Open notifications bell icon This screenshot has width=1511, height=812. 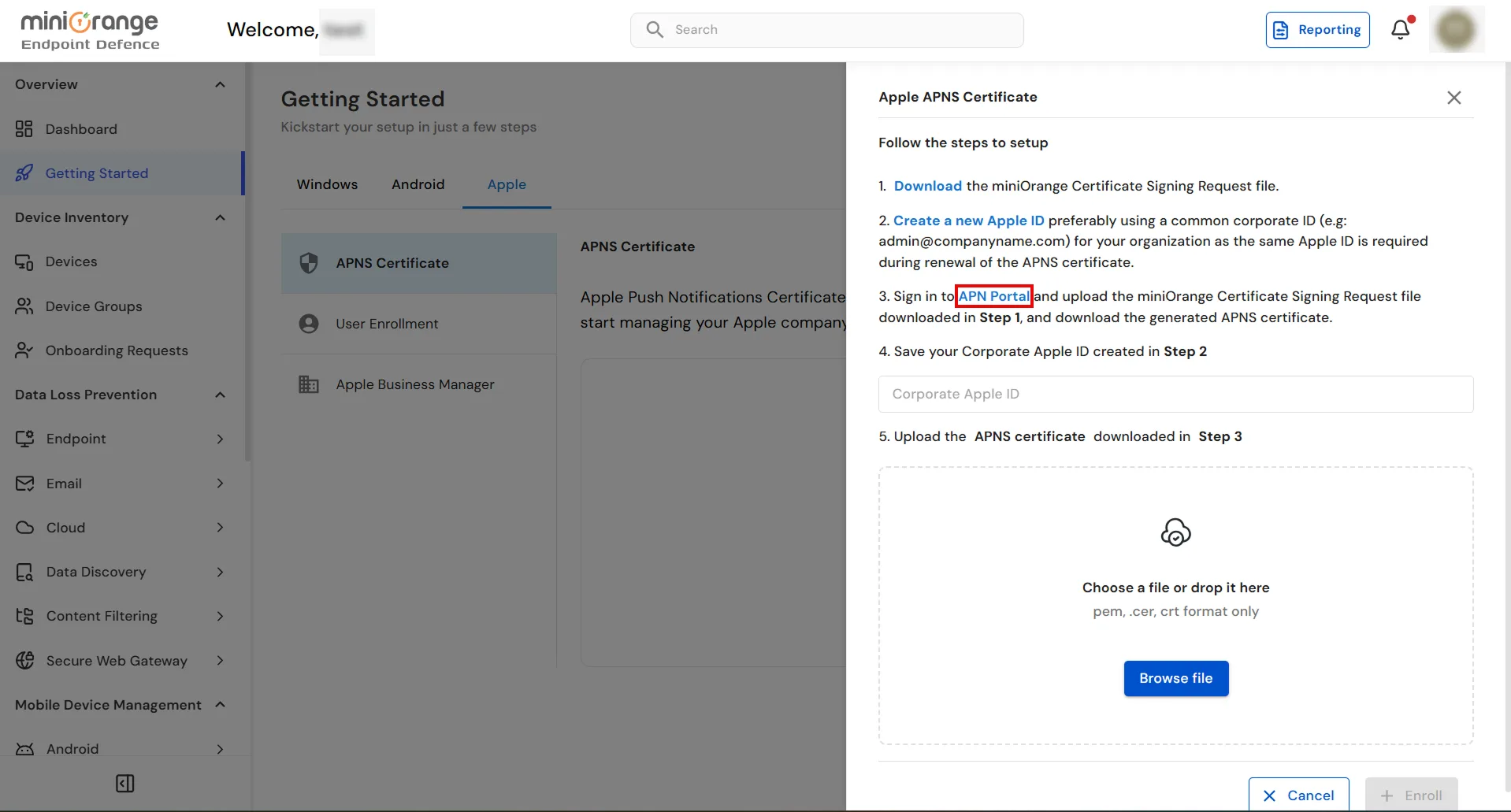tap(1401, 29)
